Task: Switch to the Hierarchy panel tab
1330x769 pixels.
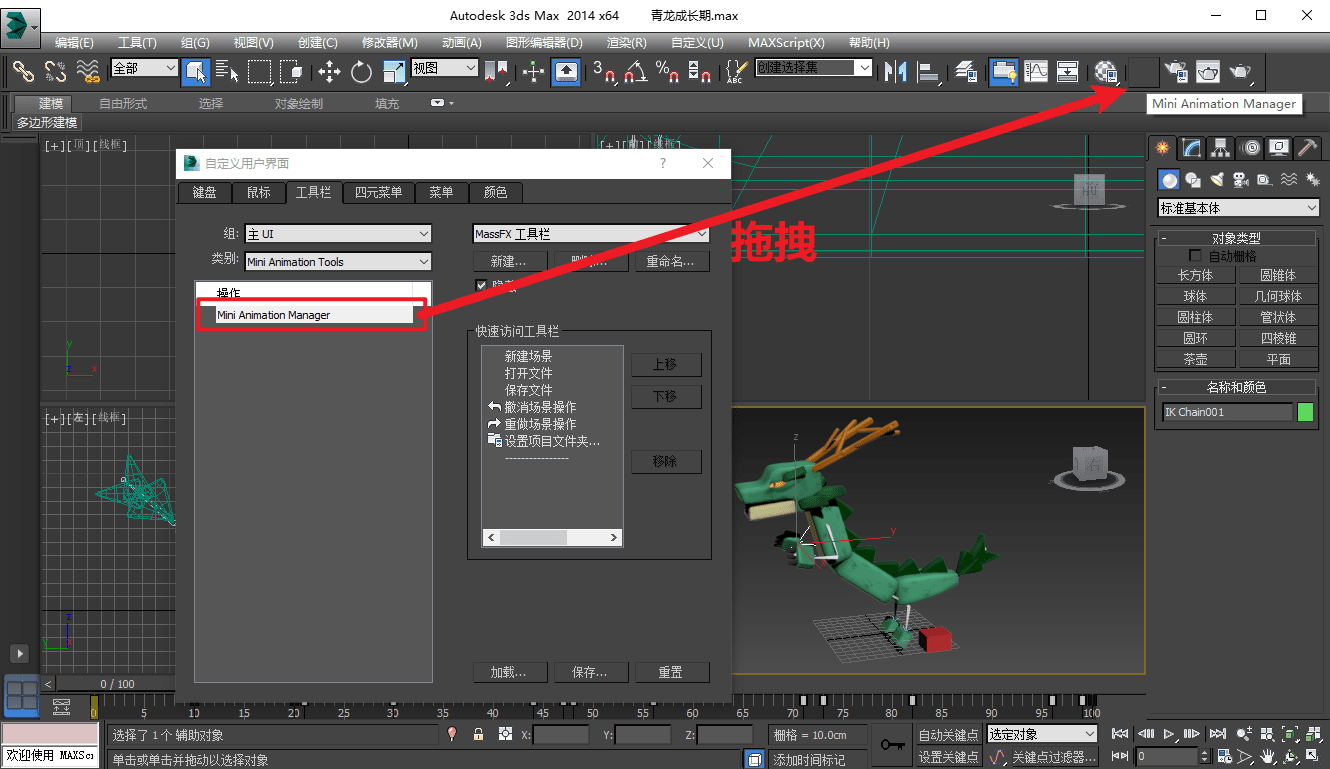Action: pos(1221,148)
